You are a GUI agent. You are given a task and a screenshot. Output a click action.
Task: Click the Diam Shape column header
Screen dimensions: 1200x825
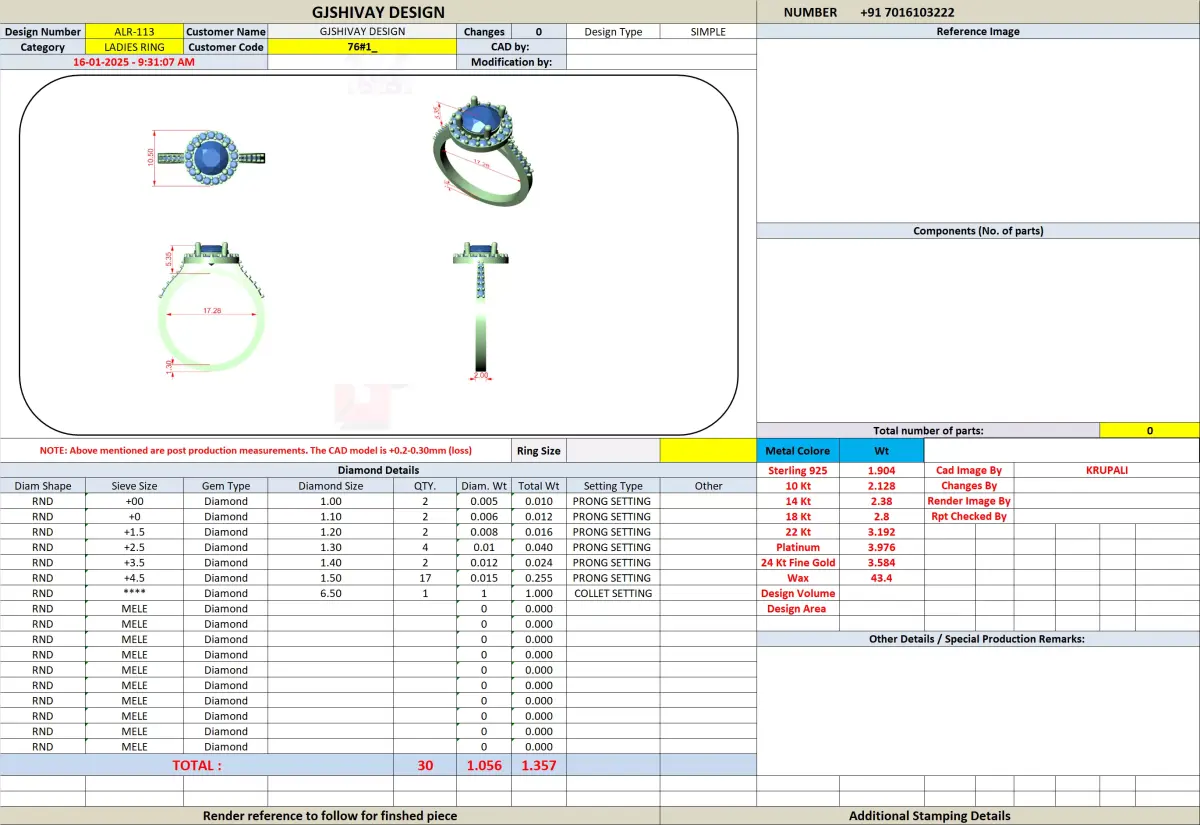tap(42, 486)
